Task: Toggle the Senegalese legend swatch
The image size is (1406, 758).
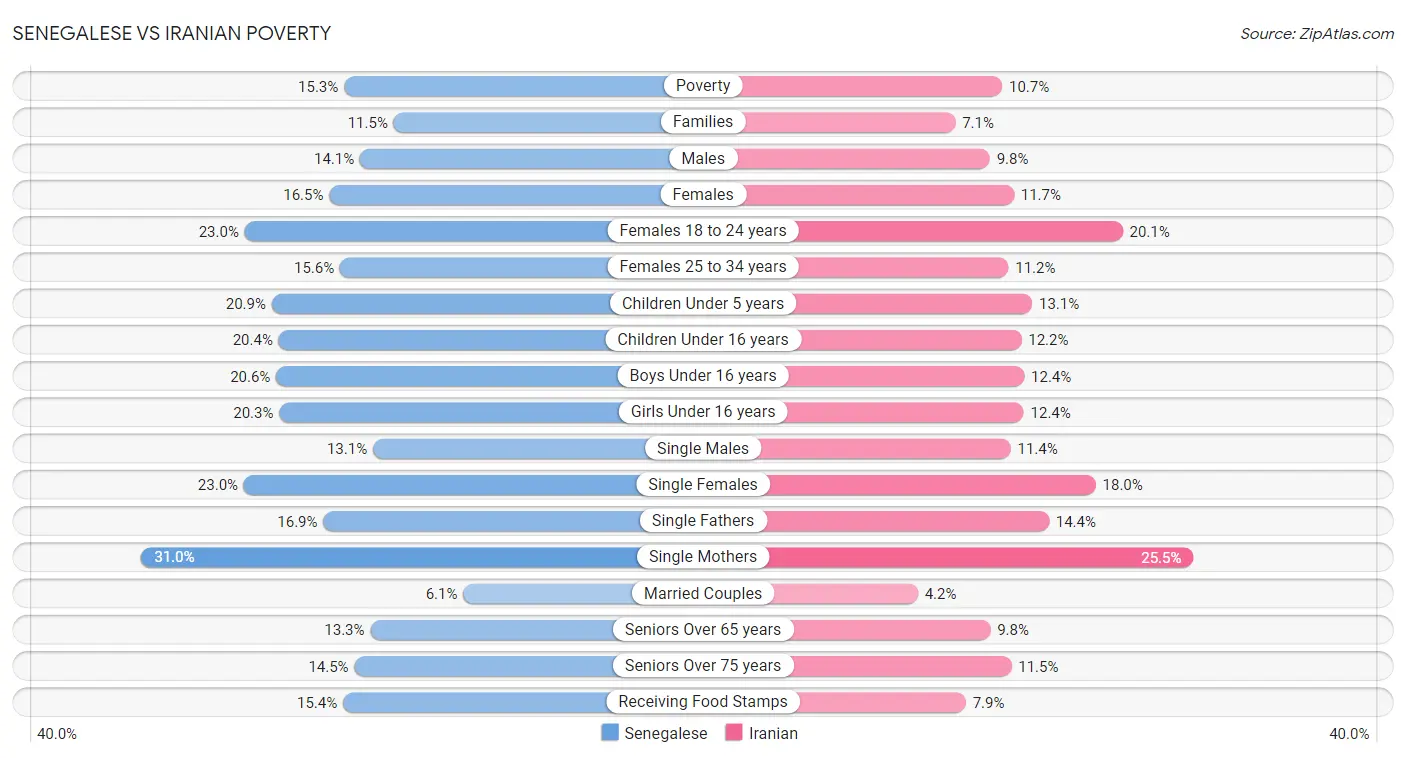Action: pos(610,733)
